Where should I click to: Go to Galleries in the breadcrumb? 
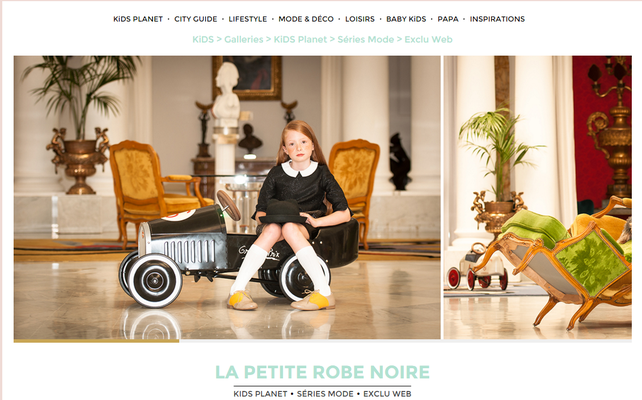click(x=244, y=39)
